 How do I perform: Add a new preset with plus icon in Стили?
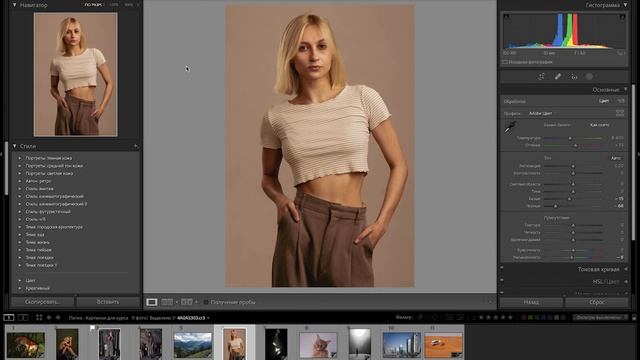(x=136, y=146)
